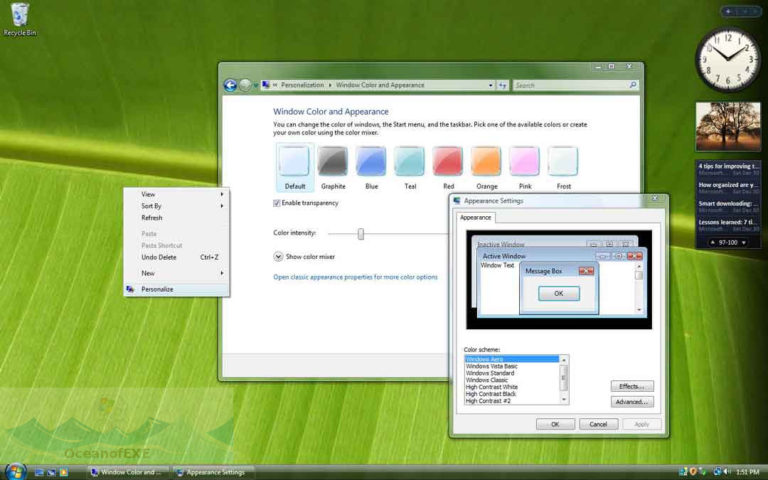
Task: Click Cancel in Appearance Settings dialog
Action: (x=599, y=424)
